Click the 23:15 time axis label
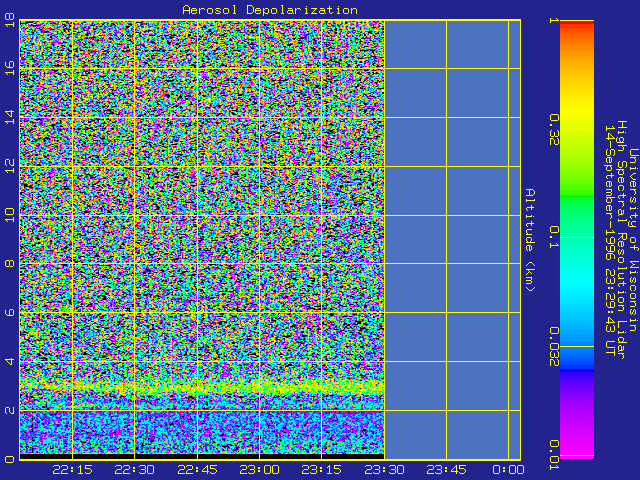640x480 pixels. click(322, 470)
